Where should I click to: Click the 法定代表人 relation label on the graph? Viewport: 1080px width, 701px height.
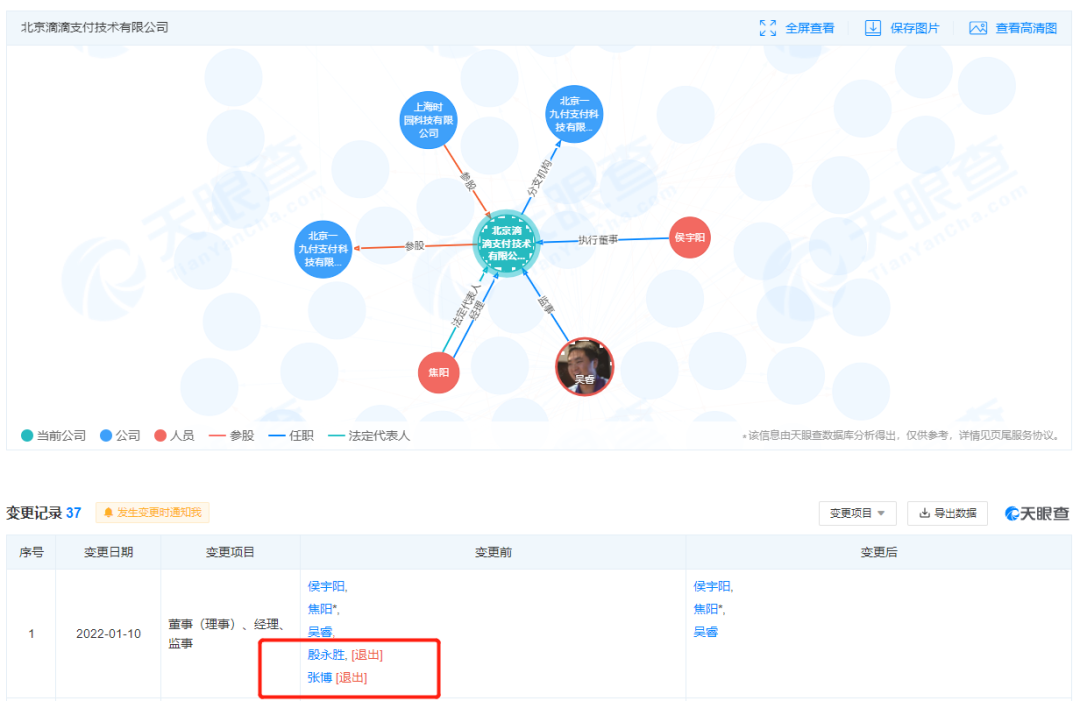[x=466, y=305]
